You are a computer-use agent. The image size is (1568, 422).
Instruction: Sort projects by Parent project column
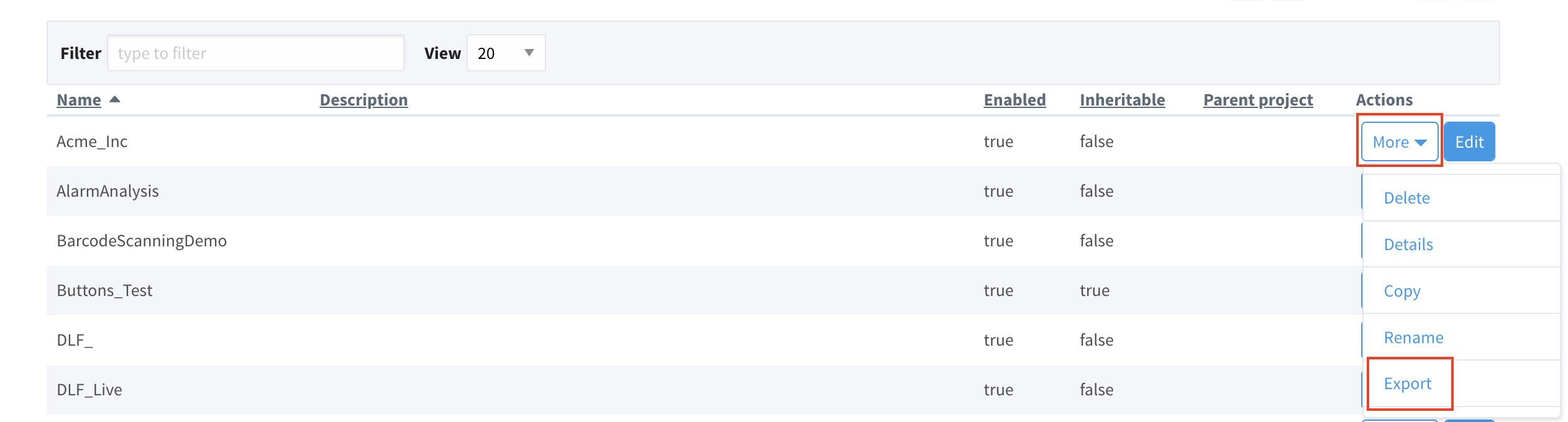(x=1258, y=100)
